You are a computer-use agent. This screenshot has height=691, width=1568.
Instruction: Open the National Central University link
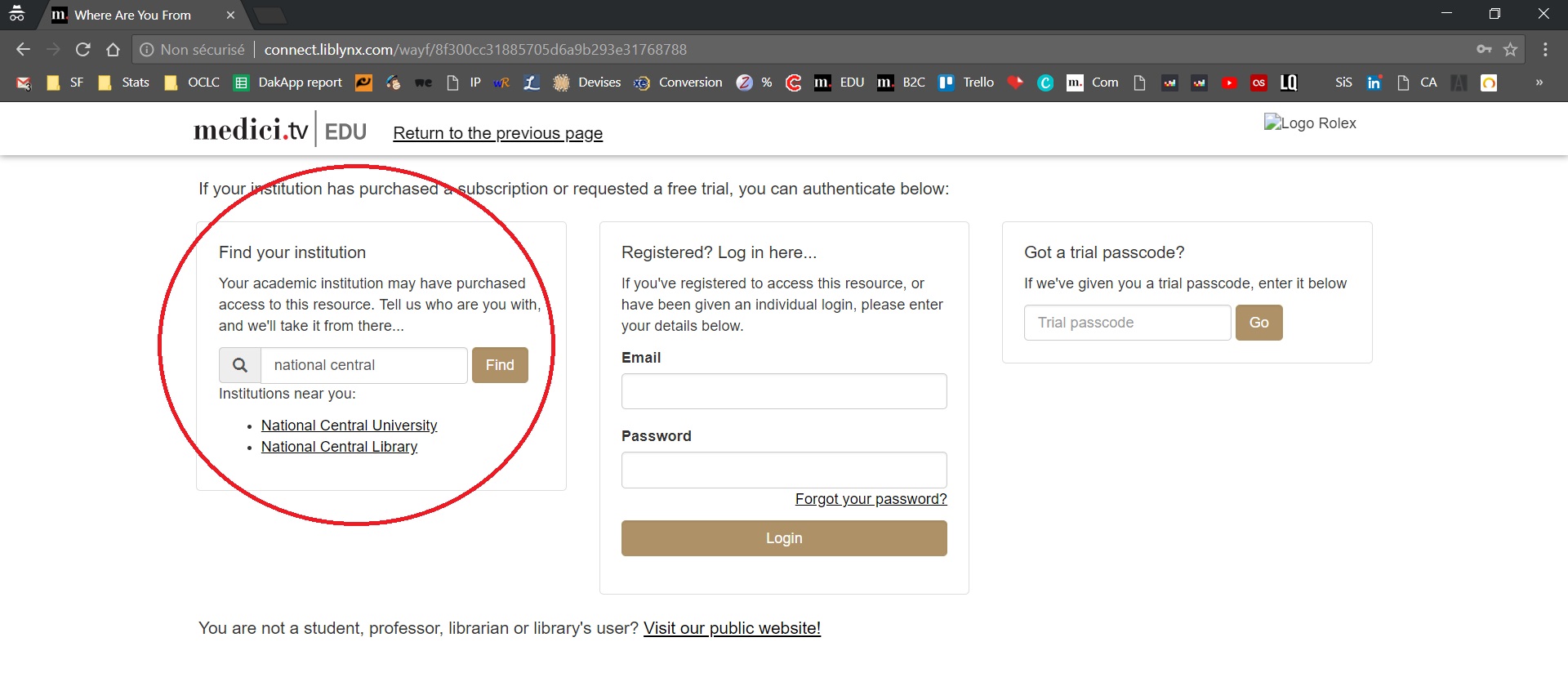[x=349, y=426]
